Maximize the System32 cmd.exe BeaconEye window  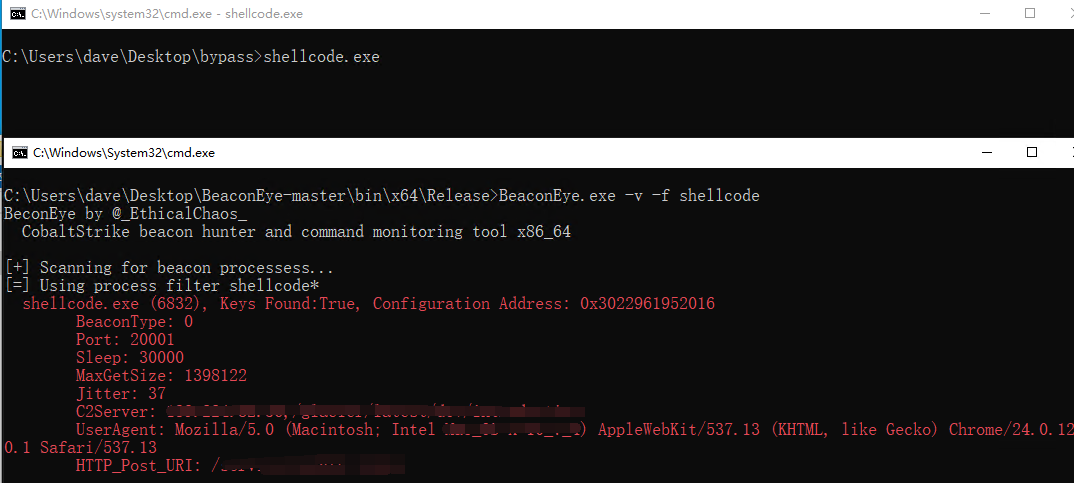coord(1032,153)
